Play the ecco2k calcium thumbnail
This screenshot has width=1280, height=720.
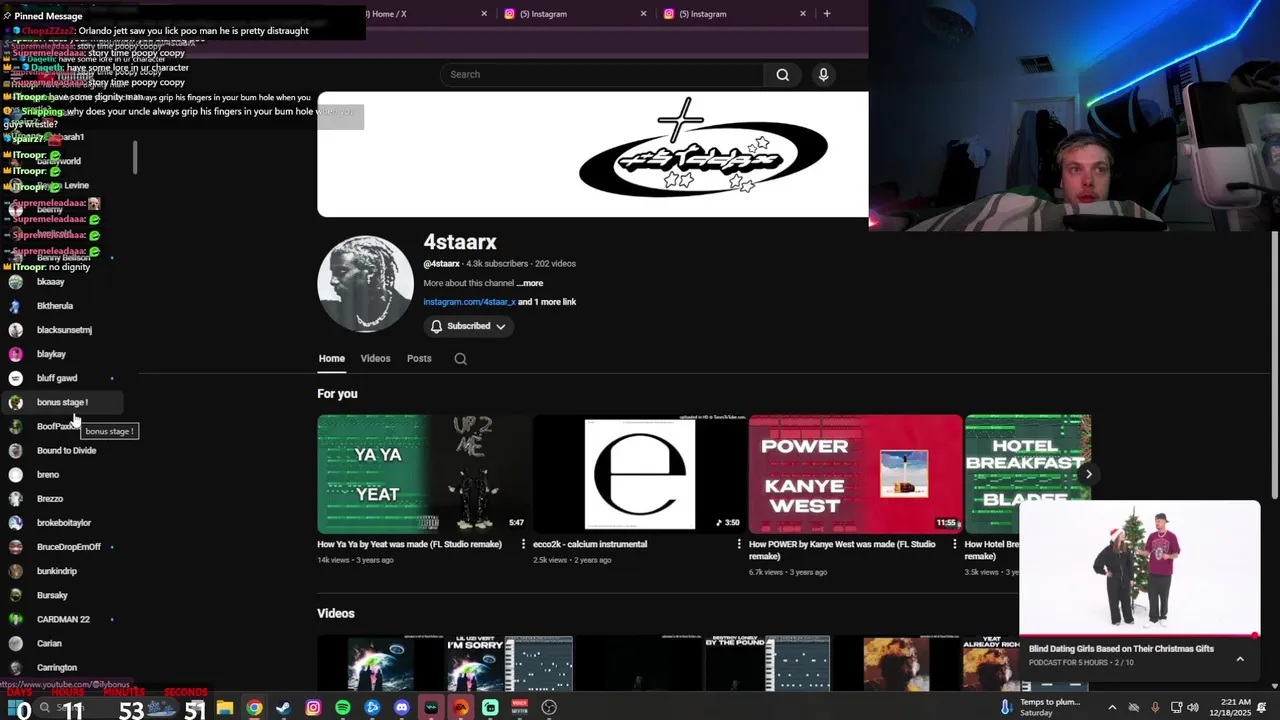[x=640, y=474]
